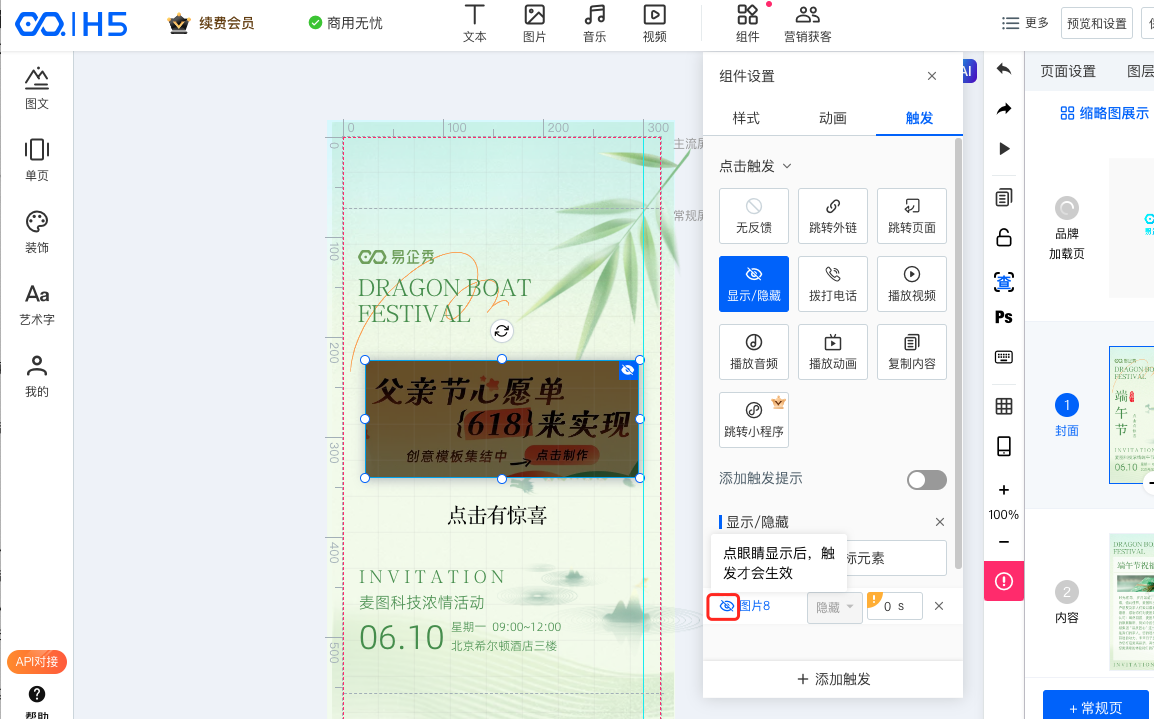Open the 页面设置 tab
The image size is (1154, 719).
[1068, 71]
